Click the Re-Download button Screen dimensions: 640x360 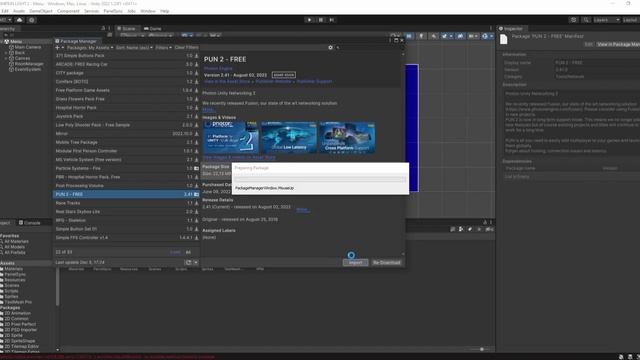(387, 262)
